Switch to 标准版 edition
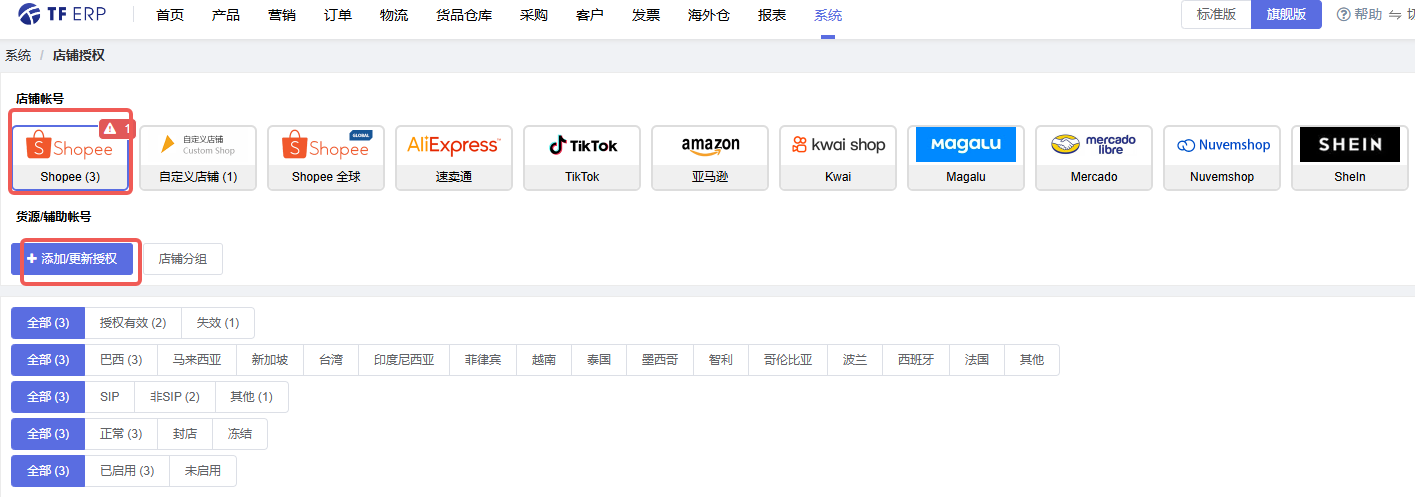Viewport: 1415px width, 497px height. (1216, 14)
